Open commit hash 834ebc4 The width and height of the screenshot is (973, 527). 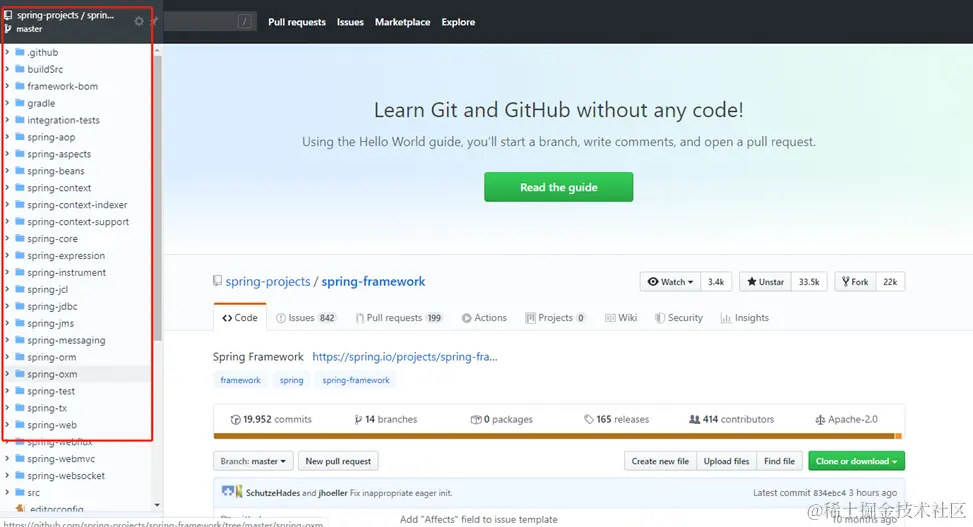[x=829, y=493]
